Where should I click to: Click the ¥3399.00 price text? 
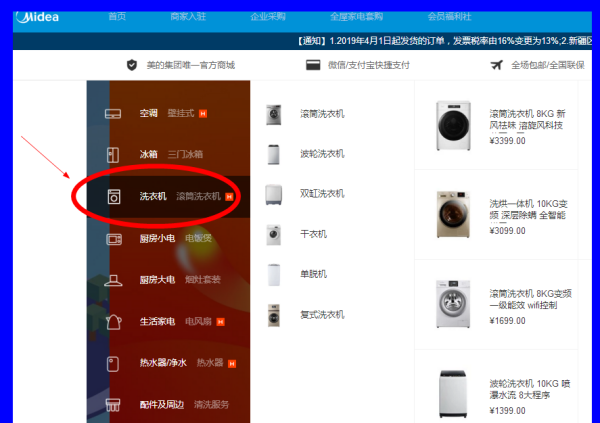pos(507,141)
